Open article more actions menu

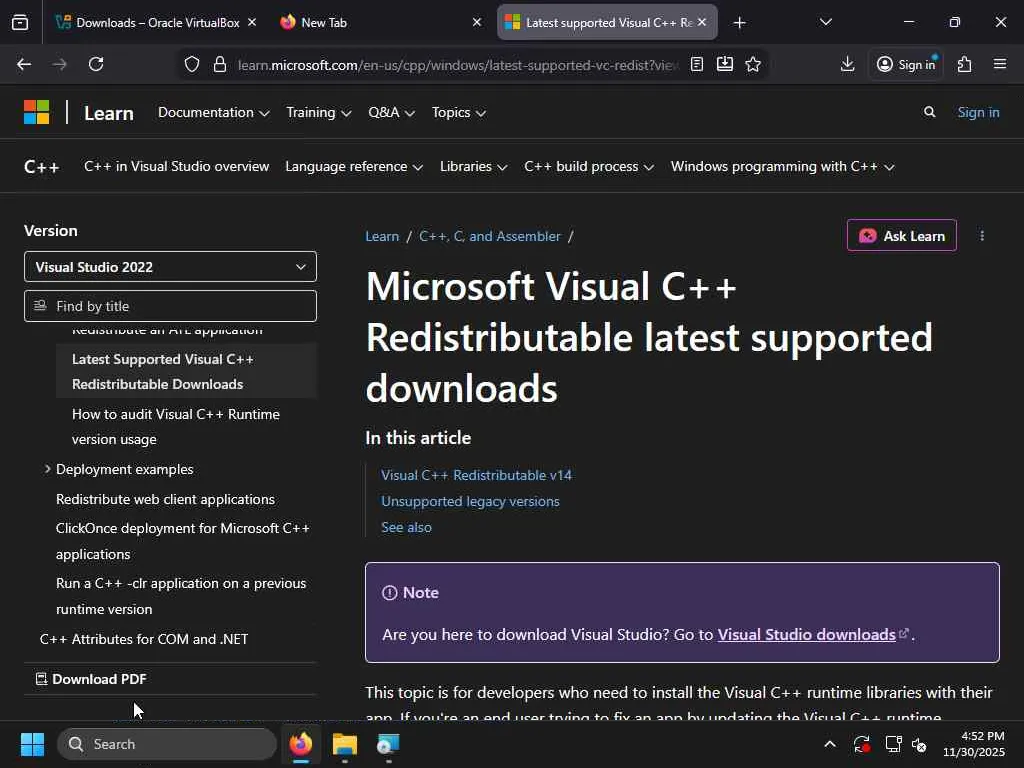[982, 236]
